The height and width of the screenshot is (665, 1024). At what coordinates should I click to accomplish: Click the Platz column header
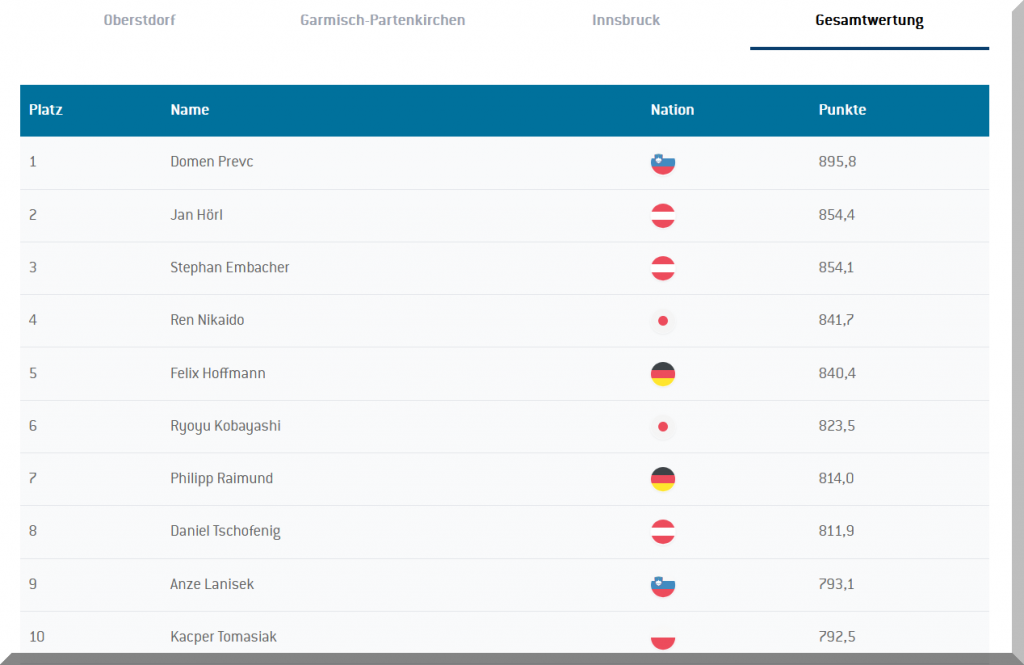(46, 110)
